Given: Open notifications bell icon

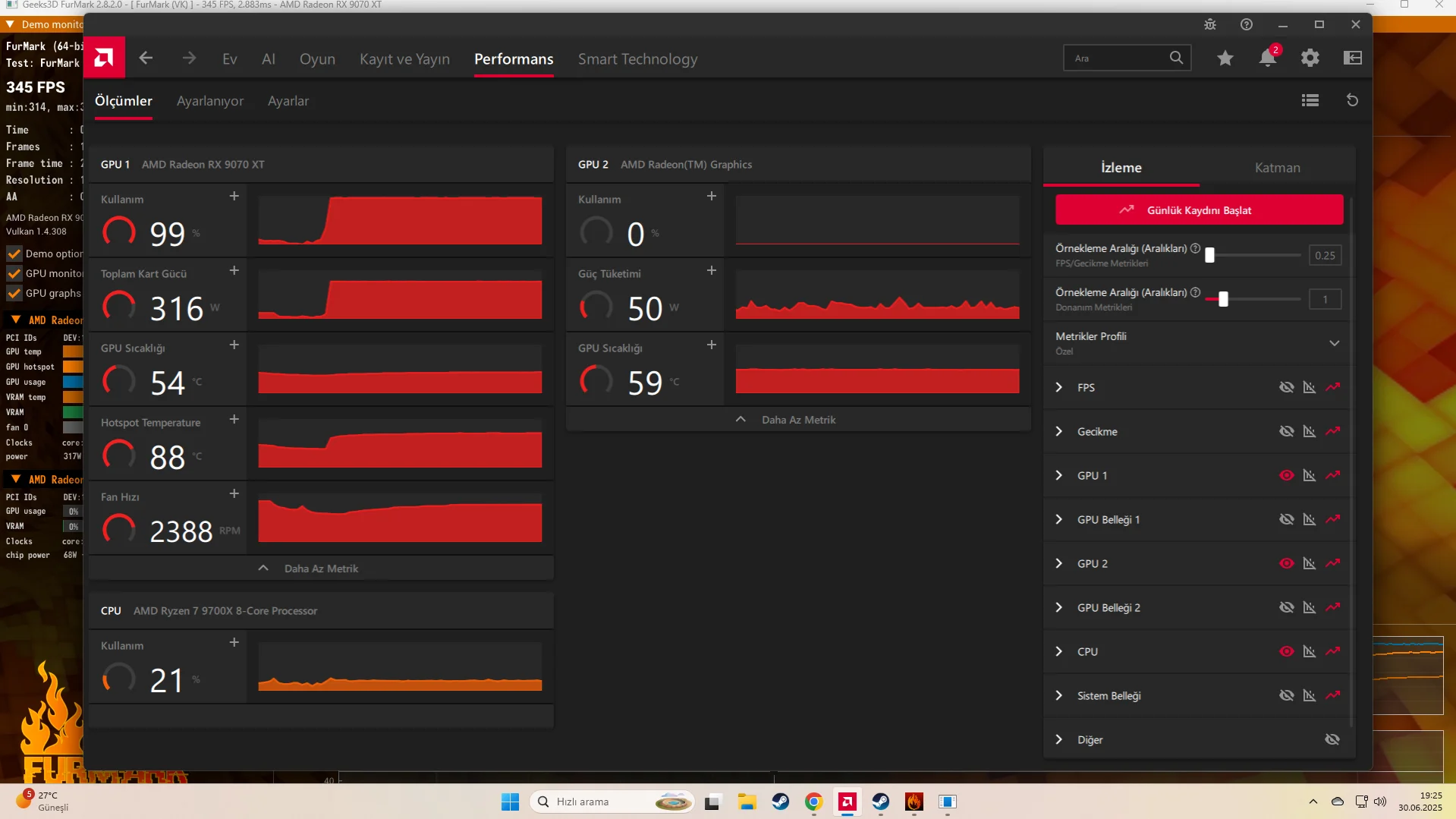Looking at the screenshot, I should (1268, 58).
